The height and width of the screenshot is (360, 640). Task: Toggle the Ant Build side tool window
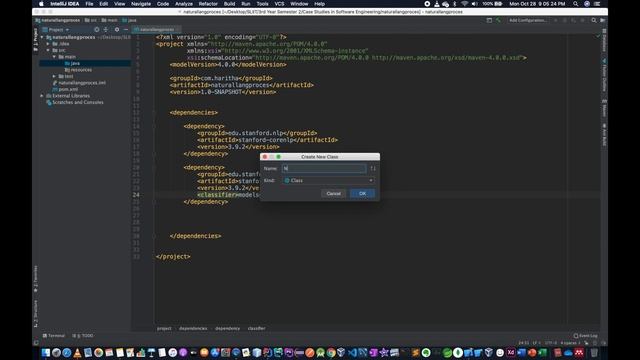pyautogui.click(x=604, y=135)
